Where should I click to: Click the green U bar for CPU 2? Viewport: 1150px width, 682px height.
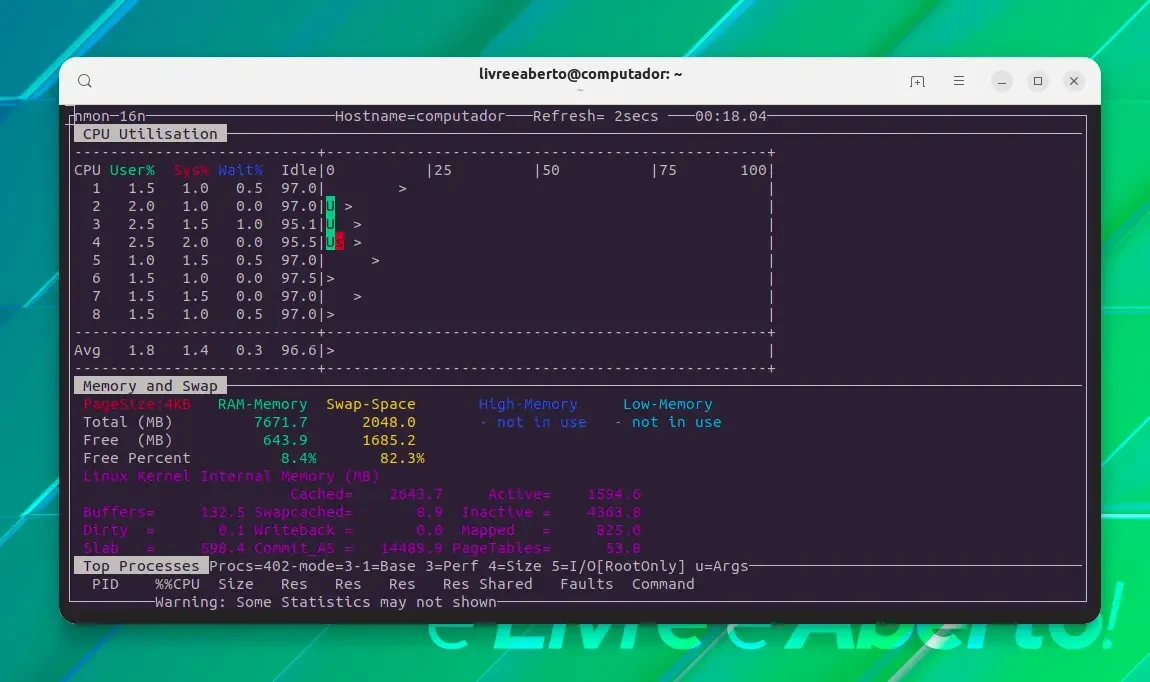coord(330,207)
